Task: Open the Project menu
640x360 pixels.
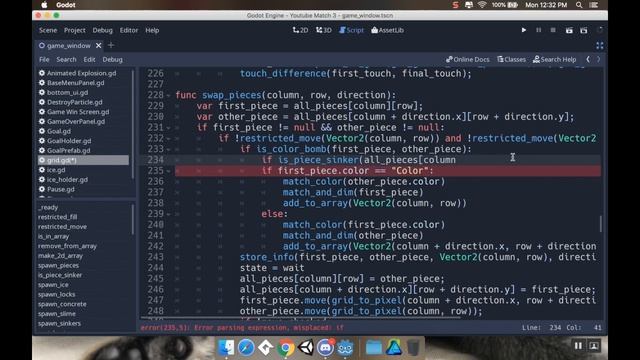Action: point(74,30)
